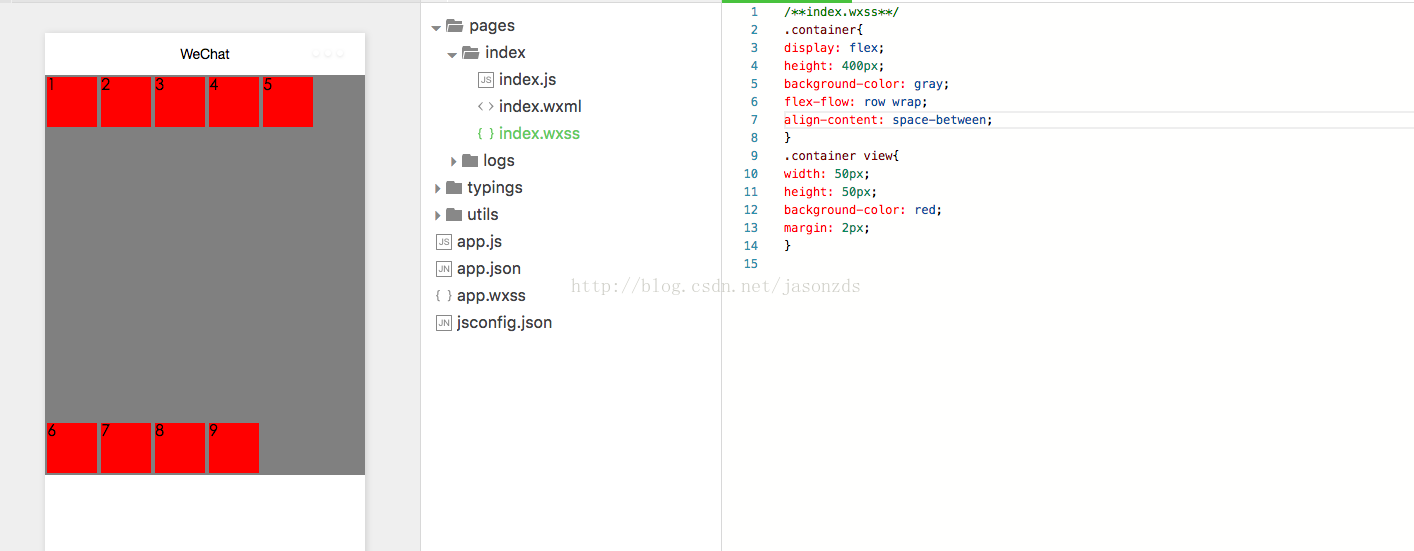Screen dimensions: 1414x551
Task: Click red box 5 in simulator
Action: [288, 102]
